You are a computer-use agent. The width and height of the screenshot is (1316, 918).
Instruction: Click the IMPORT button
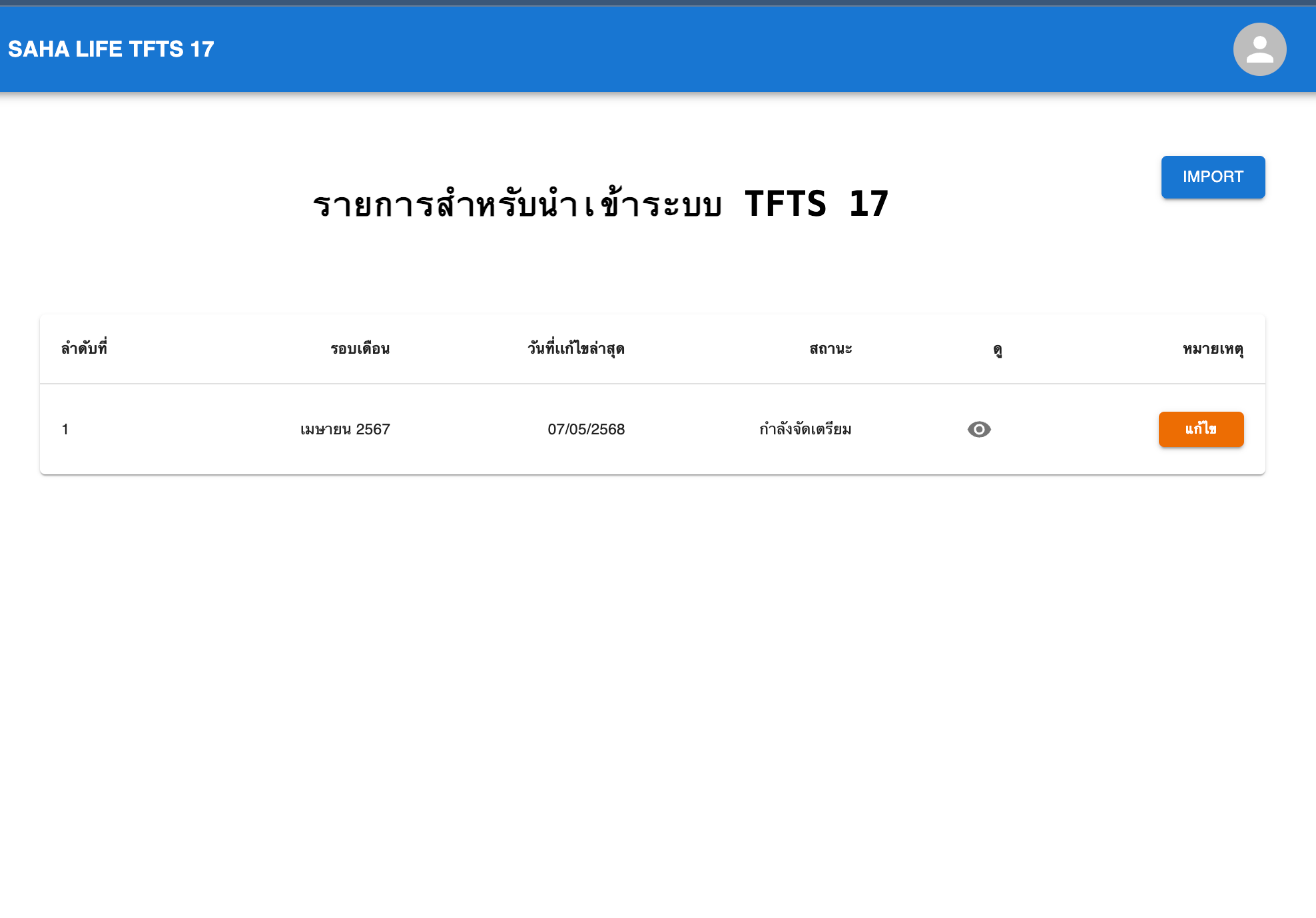[x=1213, y=177]
